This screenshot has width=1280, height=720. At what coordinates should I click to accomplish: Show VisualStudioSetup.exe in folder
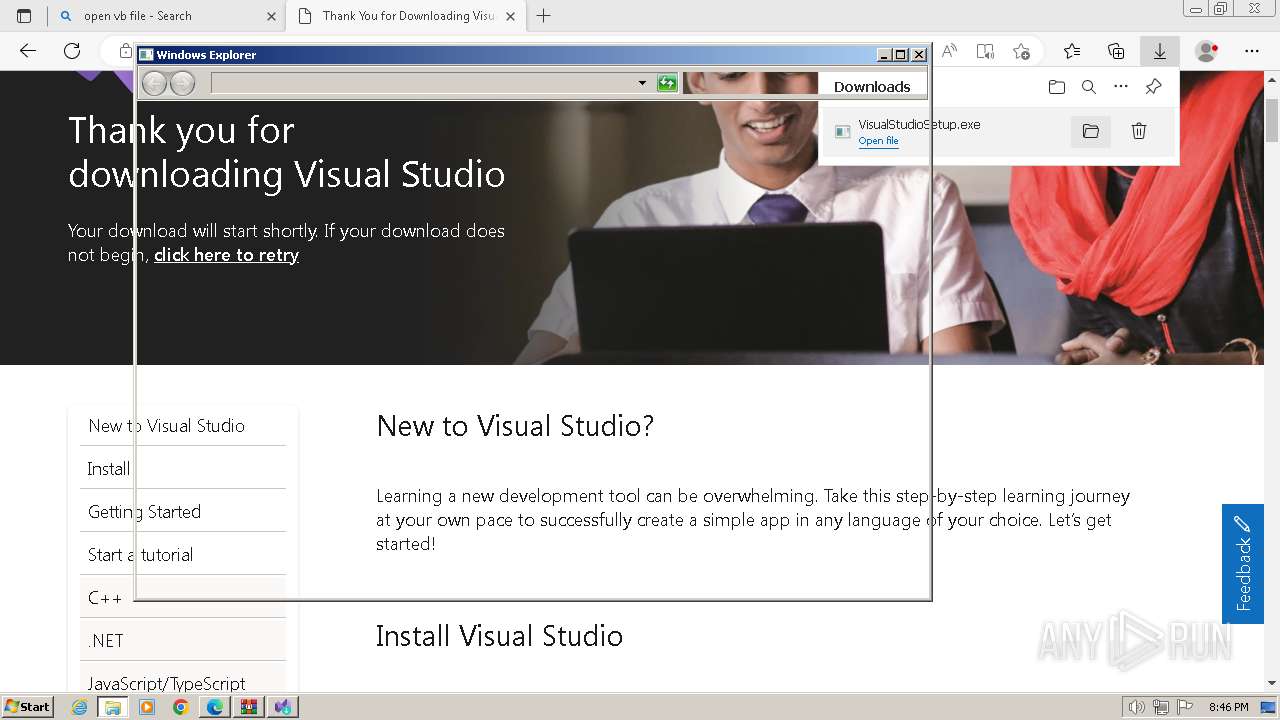coord(1091,131)
